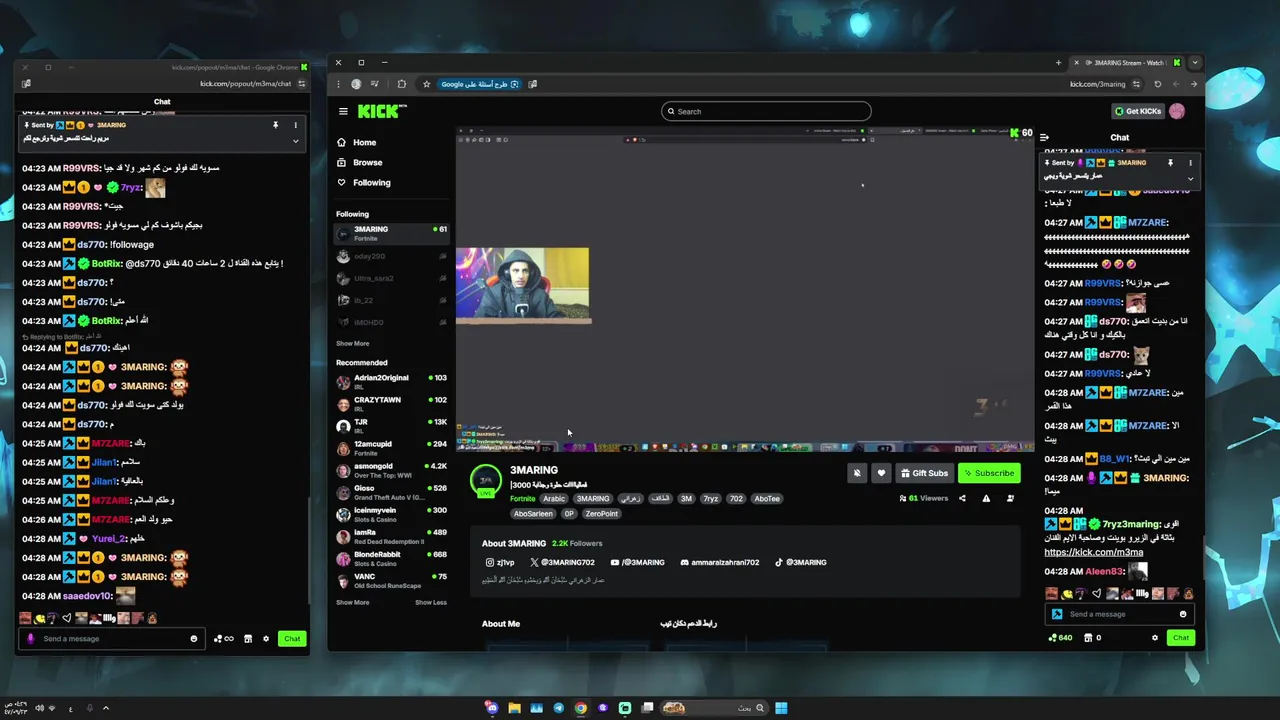Click the Fortnite category link
Screen dimensions: 1280x720
pyautogui.click(x=523, y=498)
